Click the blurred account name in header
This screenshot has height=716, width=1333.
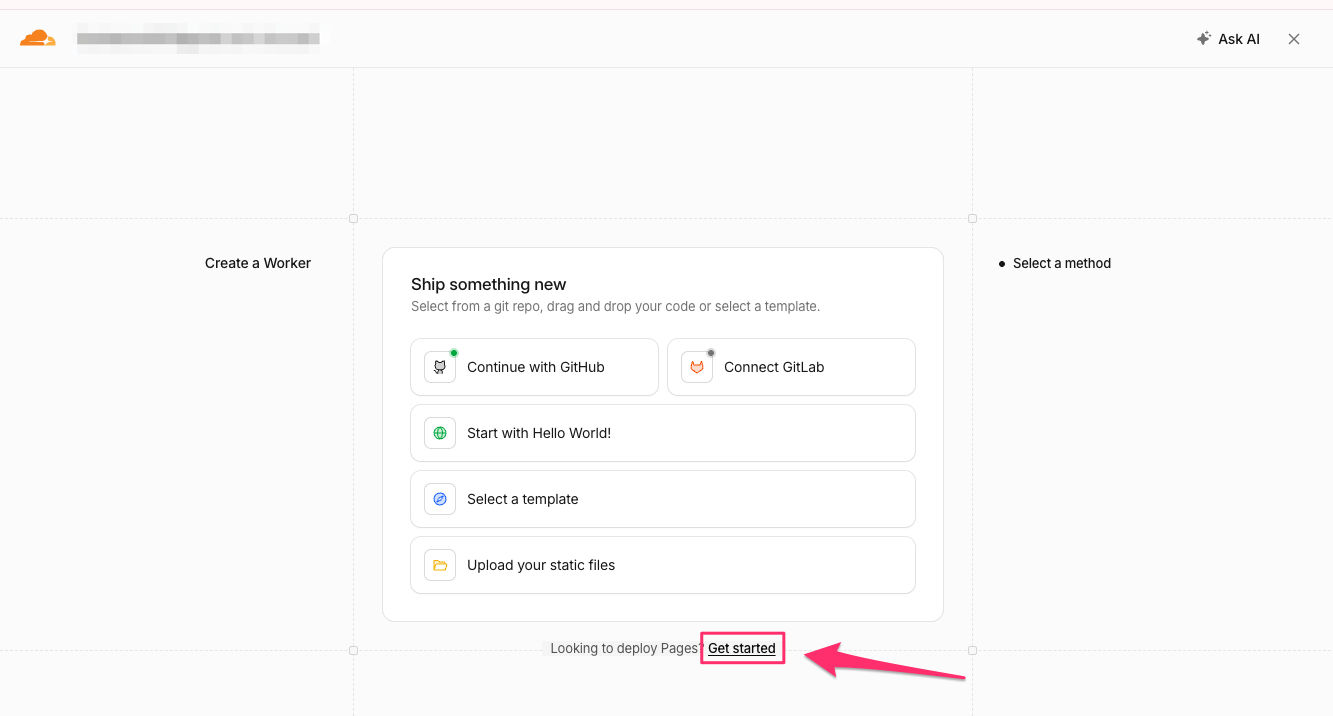(x=198, y=39)
